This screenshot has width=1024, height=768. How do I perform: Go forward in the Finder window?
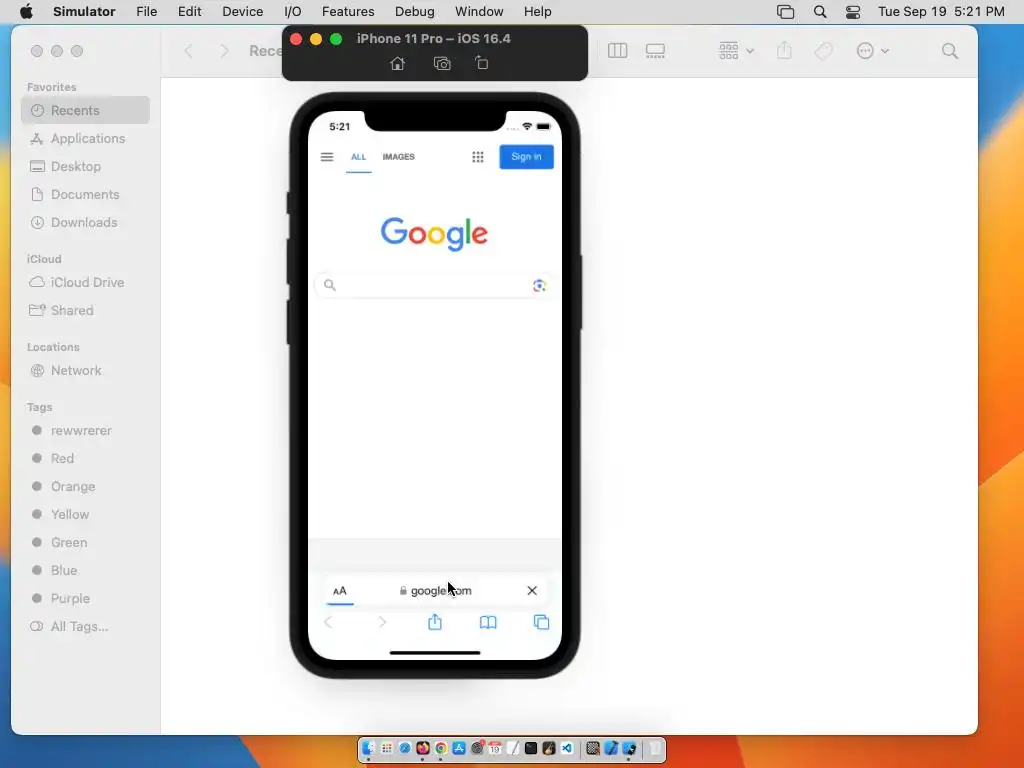tap(224, 51)
